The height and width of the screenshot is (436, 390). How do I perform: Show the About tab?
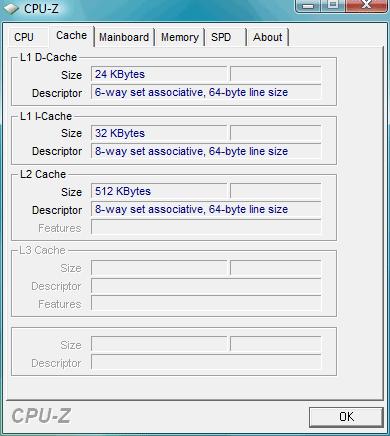pyautogui.click(x=268, y=37)
